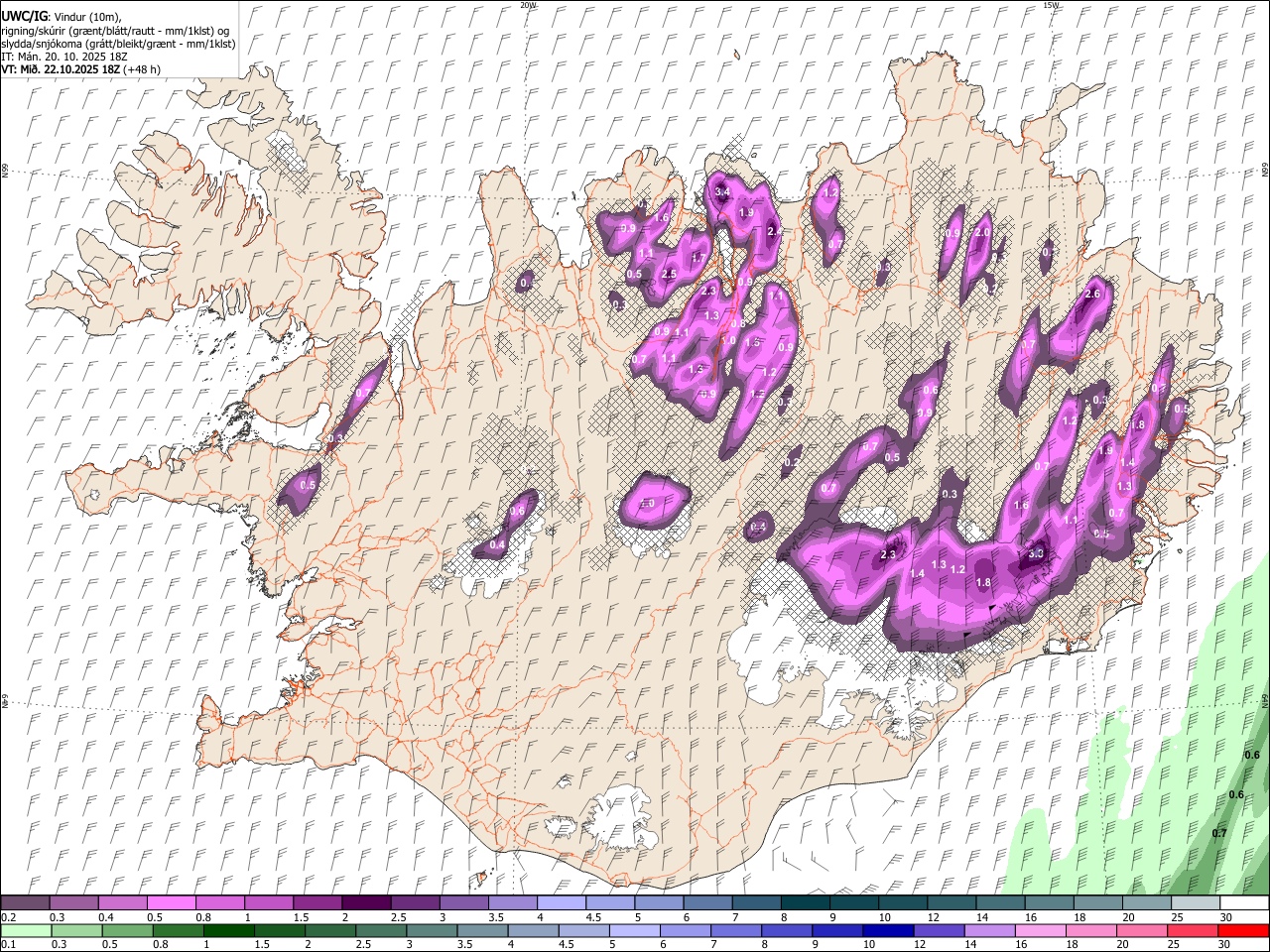Click the '2.0' snowfall value on the map
1270x952 pixels.
pos(983,232)
